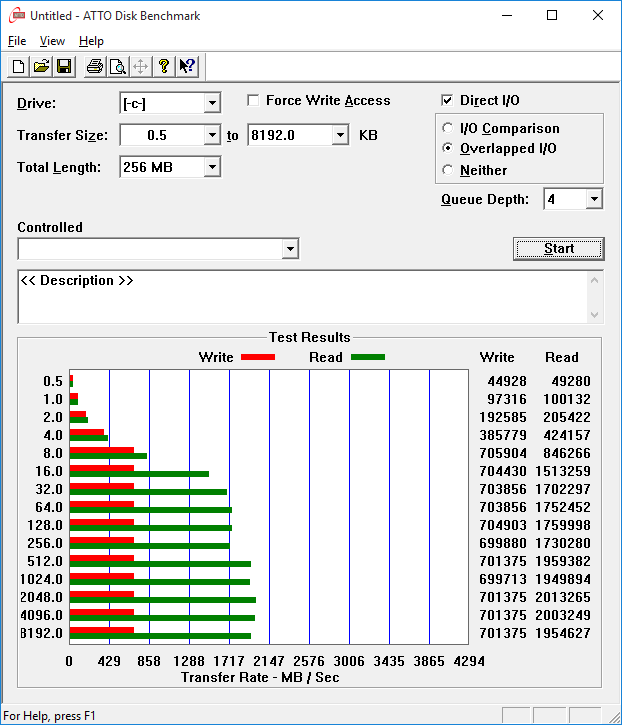The height and width of the screenshot is (725, 622).
Task: Click the 0.5 KB row read value 49280
Action: (571, 381)
